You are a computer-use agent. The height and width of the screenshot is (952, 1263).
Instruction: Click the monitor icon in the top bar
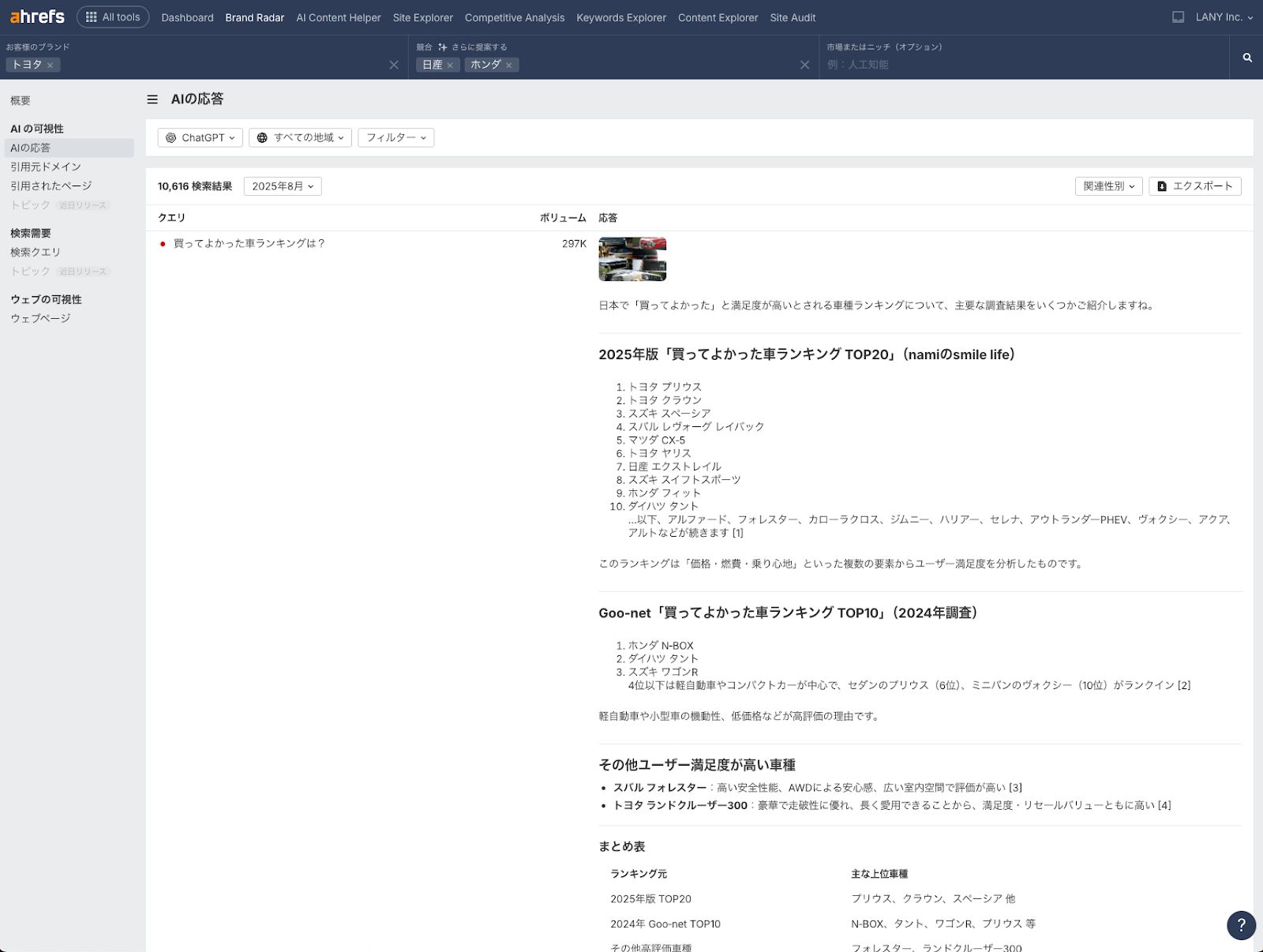1178,17
